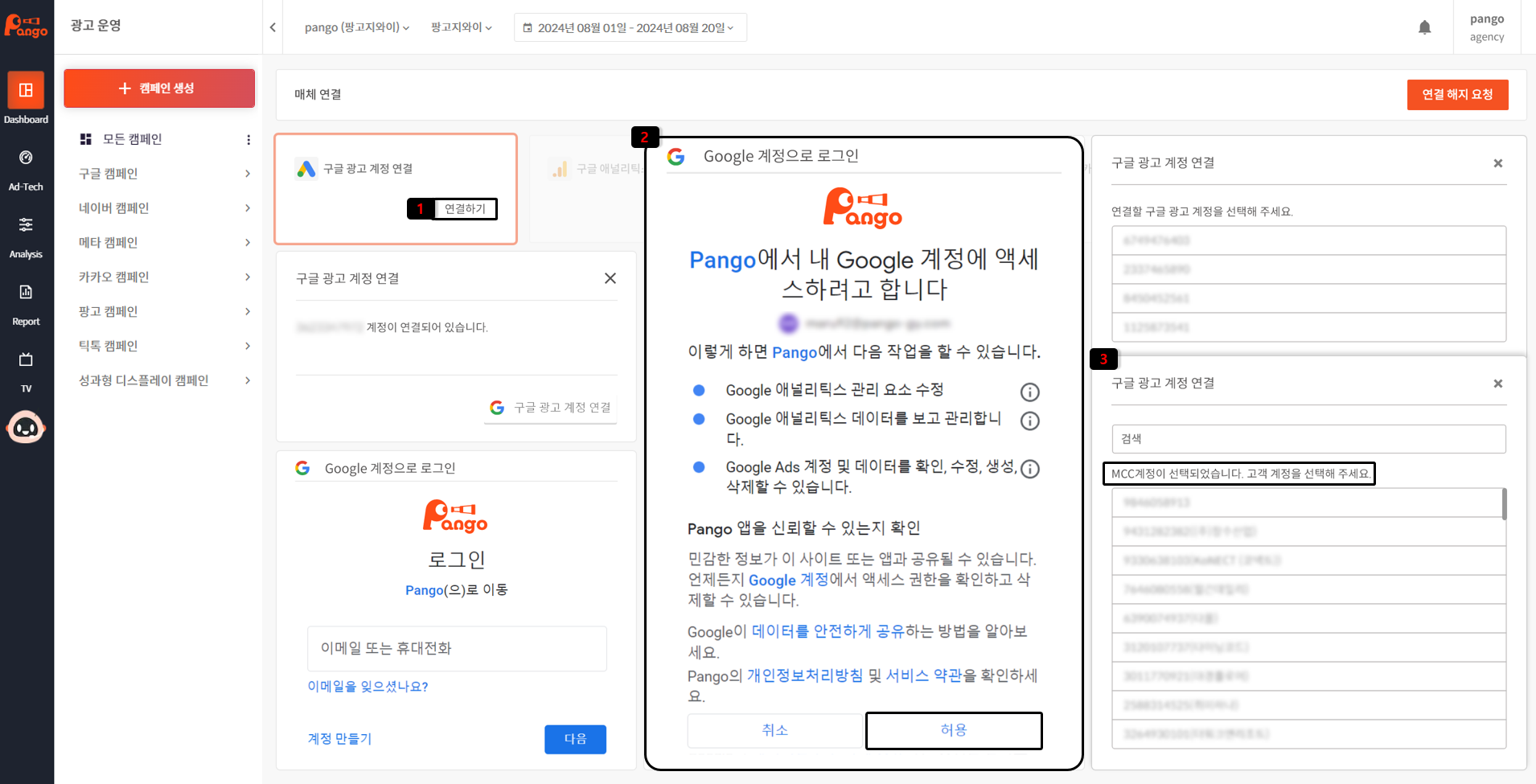
Task: Close the MCC account selection panel
Action: (x=1498, y=384)
